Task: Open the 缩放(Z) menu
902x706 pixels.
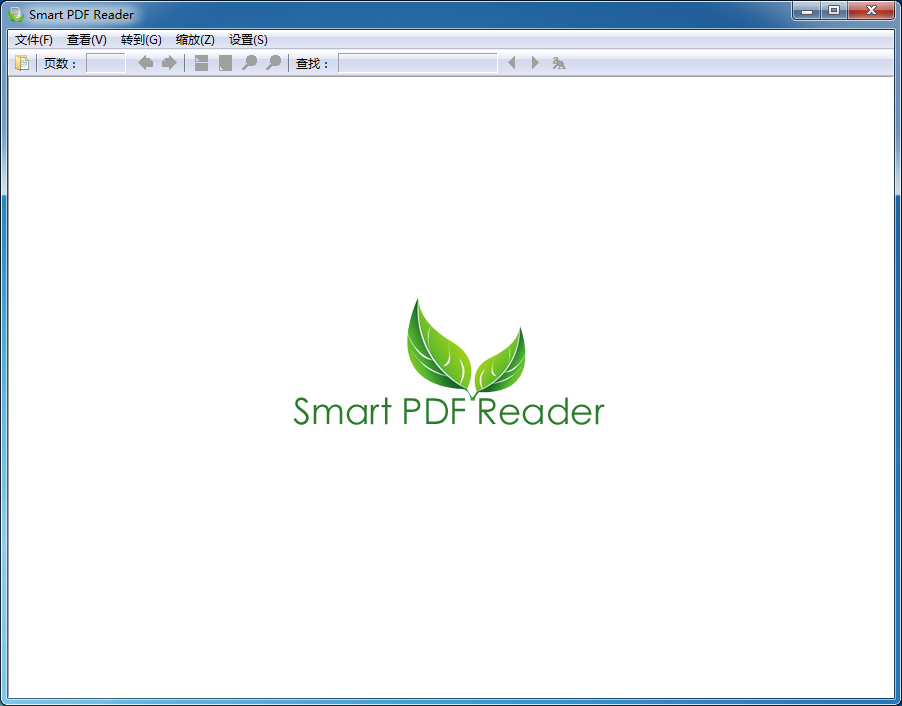Action: click(x=194, y=40)
